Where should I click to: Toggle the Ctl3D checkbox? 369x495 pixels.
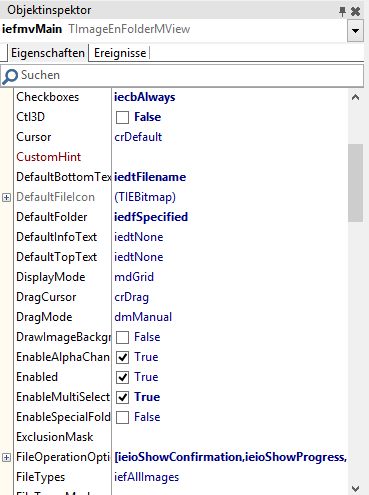click(x=122, y=117)
